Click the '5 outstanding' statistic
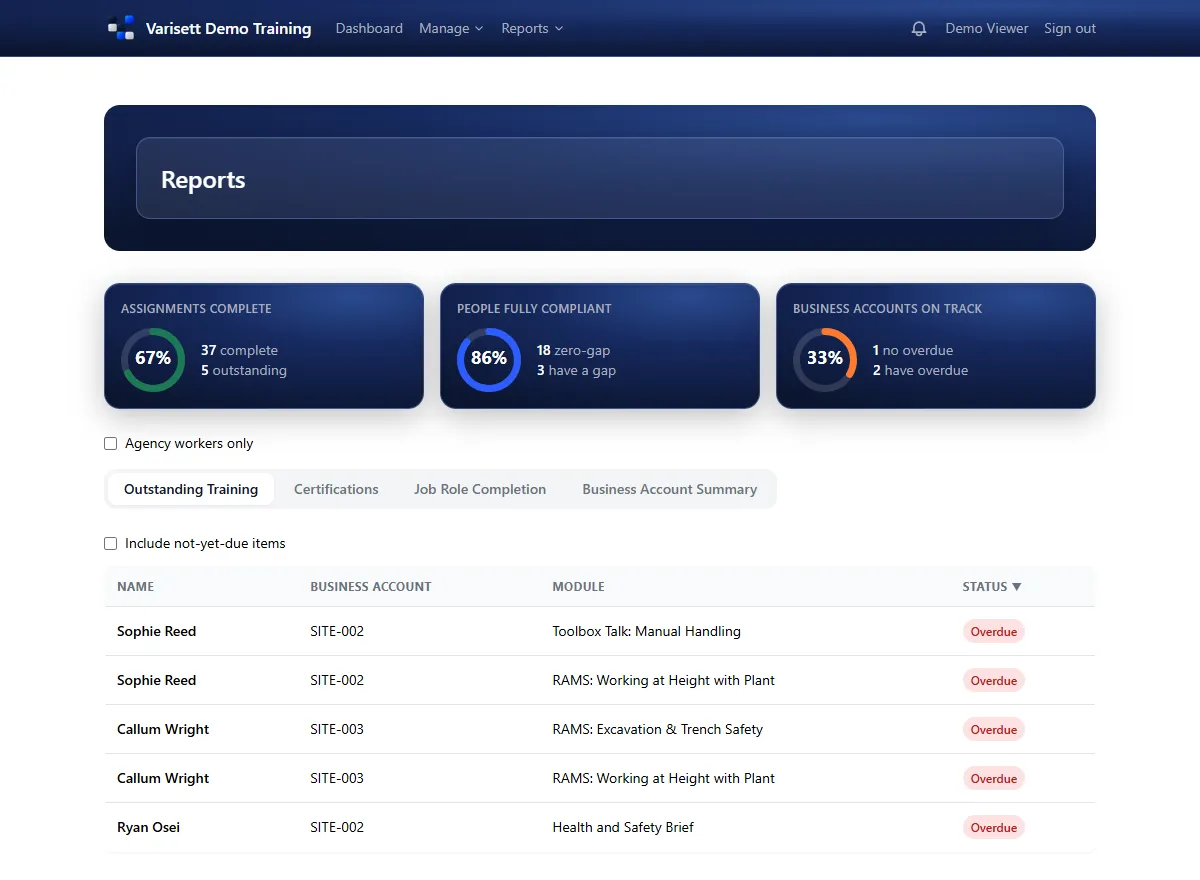Screen dimensions: 1200x880 click(244, 370)
